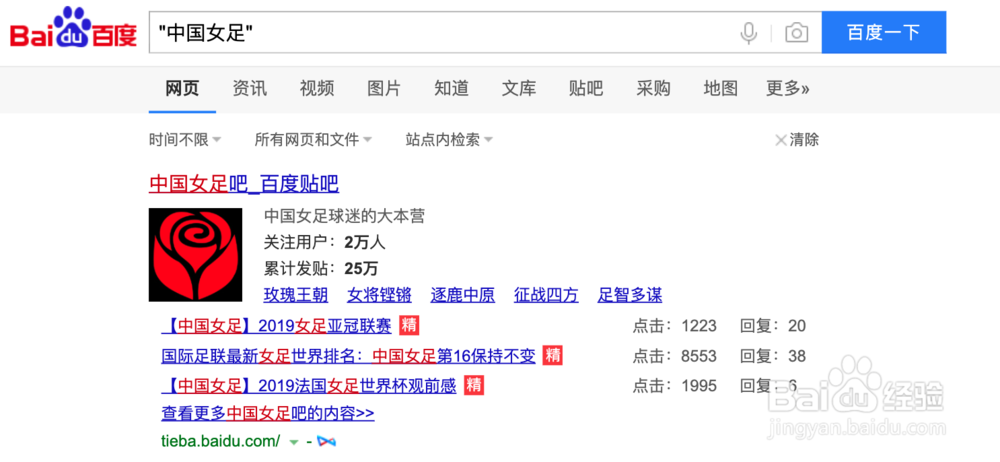The image size is (1000, 462).
Task: Open the 玫瑰王朝 link
Action: point(296,295)
